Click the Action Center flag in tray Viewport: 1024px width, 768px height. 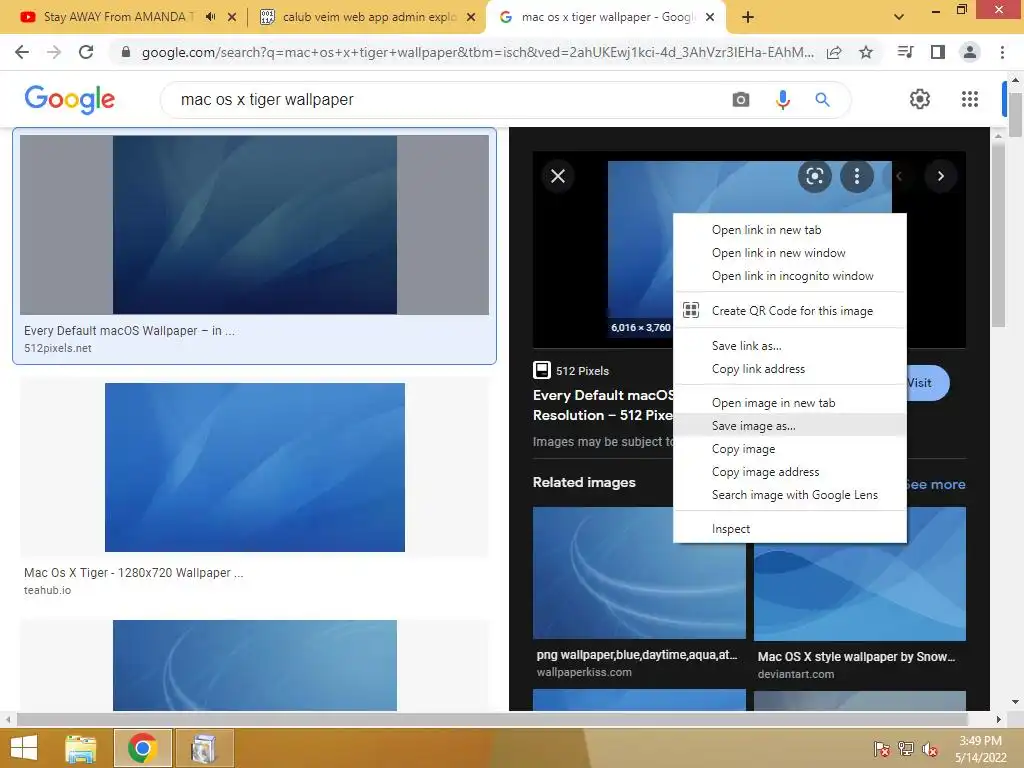point(882,749)
